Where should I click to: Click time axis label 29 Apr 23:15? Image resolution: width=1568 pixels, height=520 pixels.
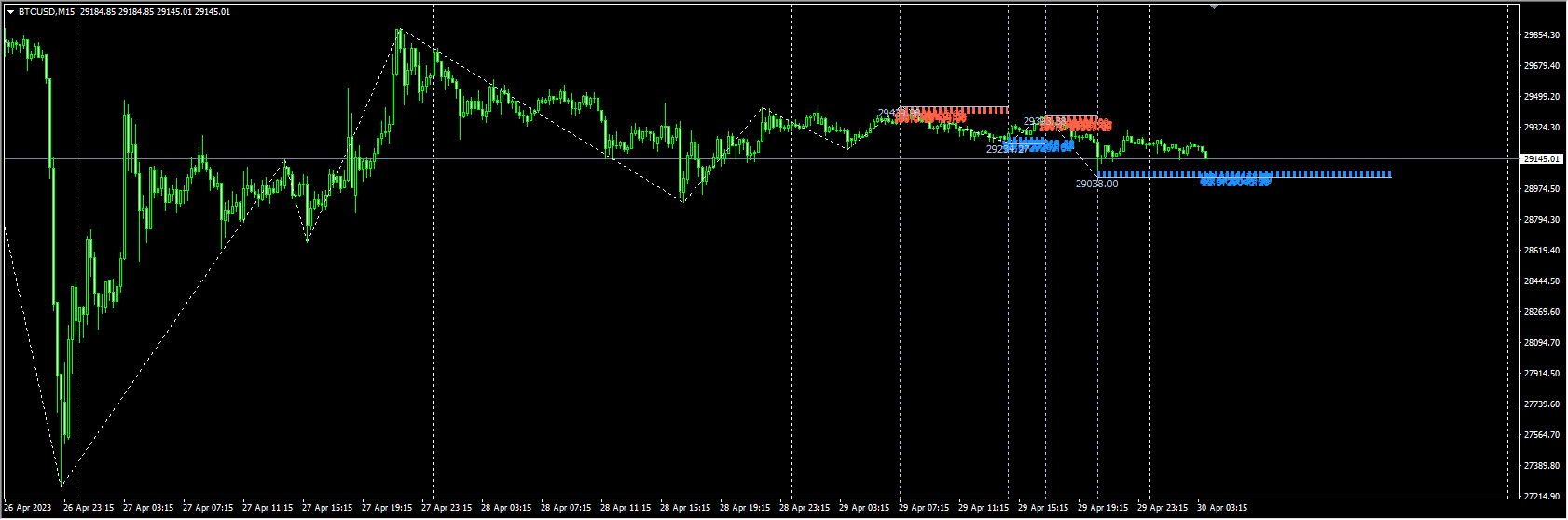point(1162,509)
